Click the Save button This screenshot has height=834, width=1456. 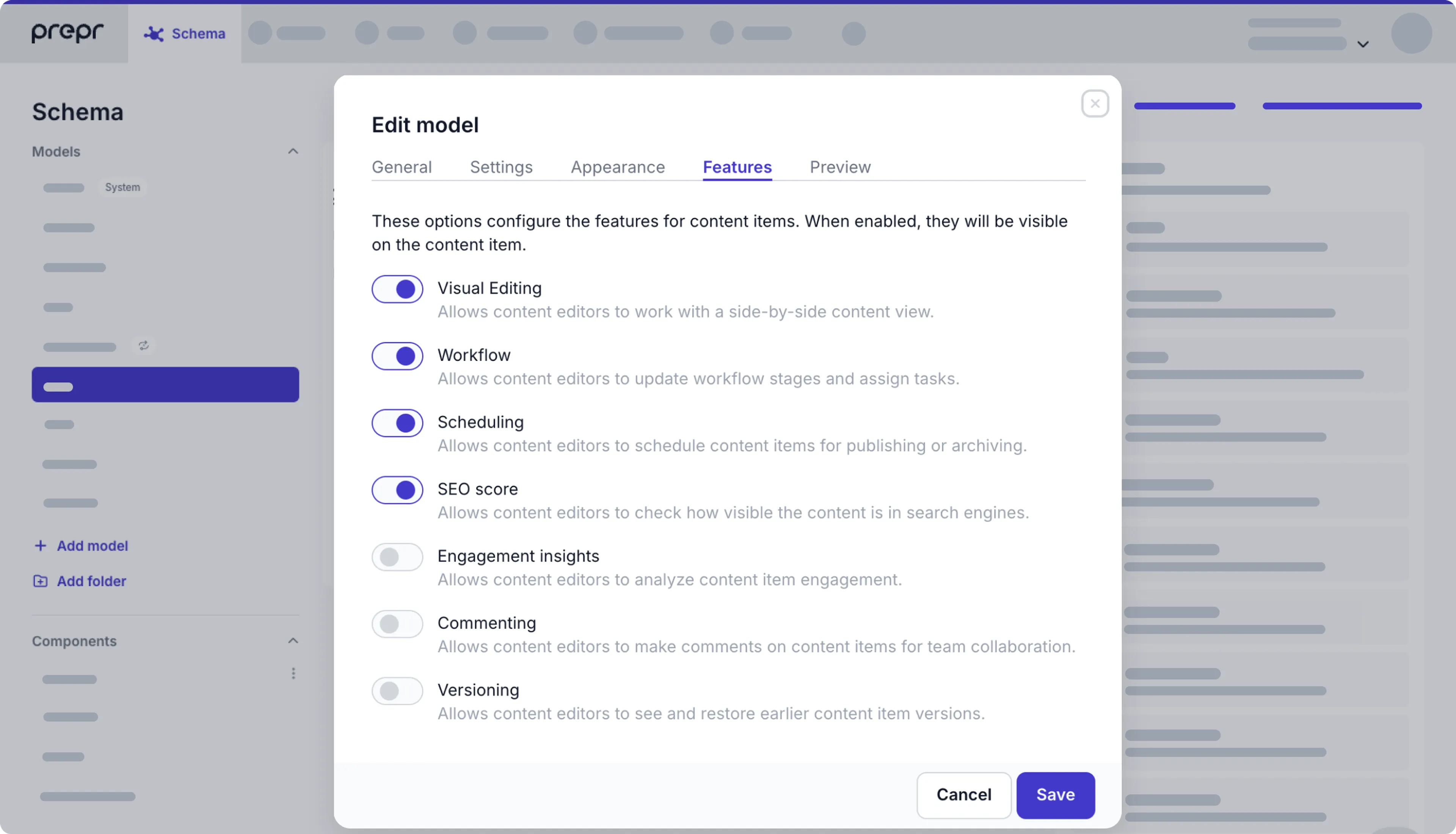pos(1055,795)
